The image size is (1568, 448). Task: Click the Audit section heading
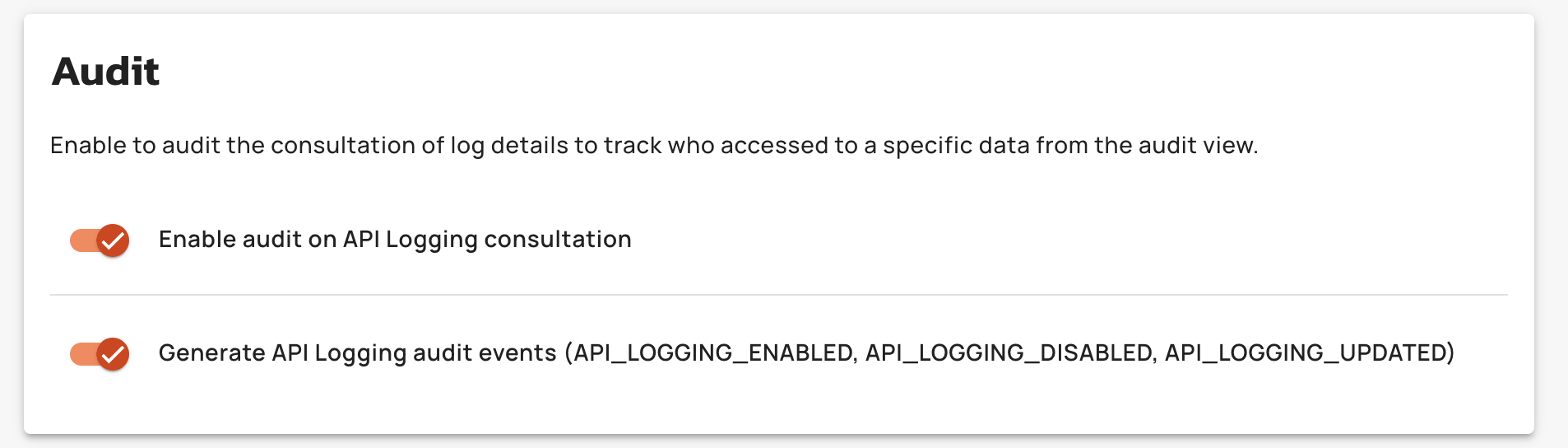pos(105,72)
